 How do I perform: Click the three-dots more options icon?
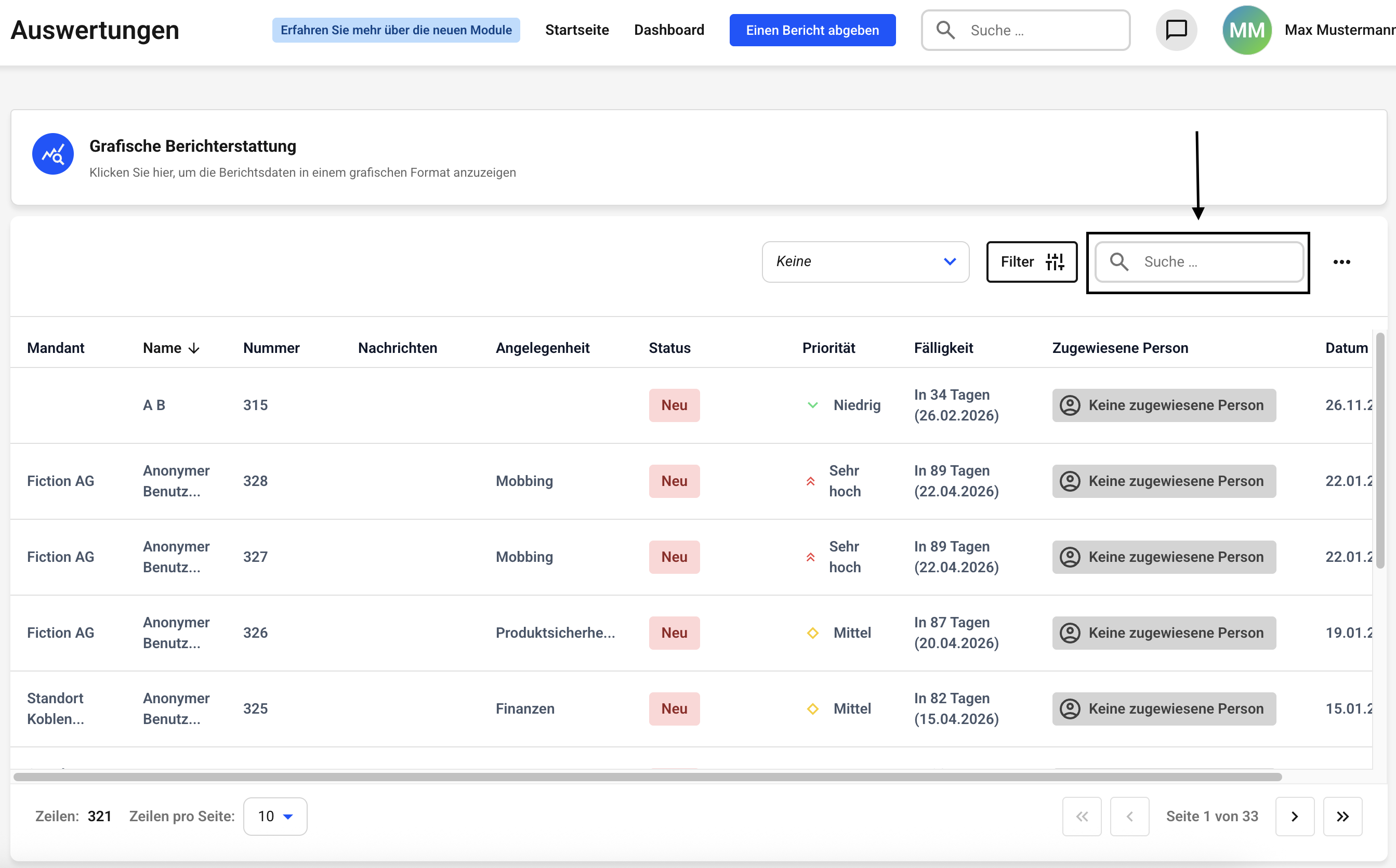(1341, 262)
